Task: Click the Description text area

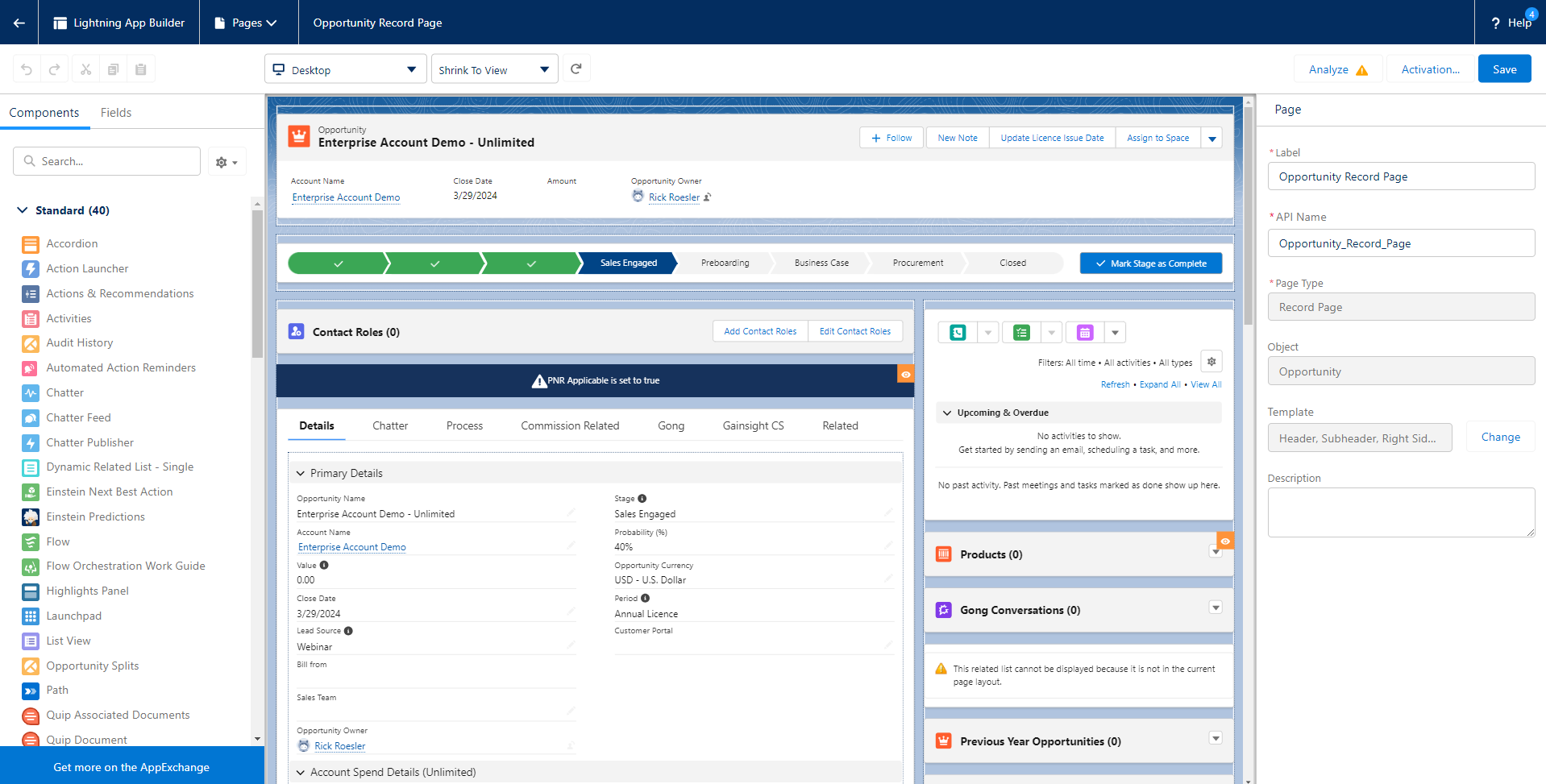Action: pos(1400,512)
